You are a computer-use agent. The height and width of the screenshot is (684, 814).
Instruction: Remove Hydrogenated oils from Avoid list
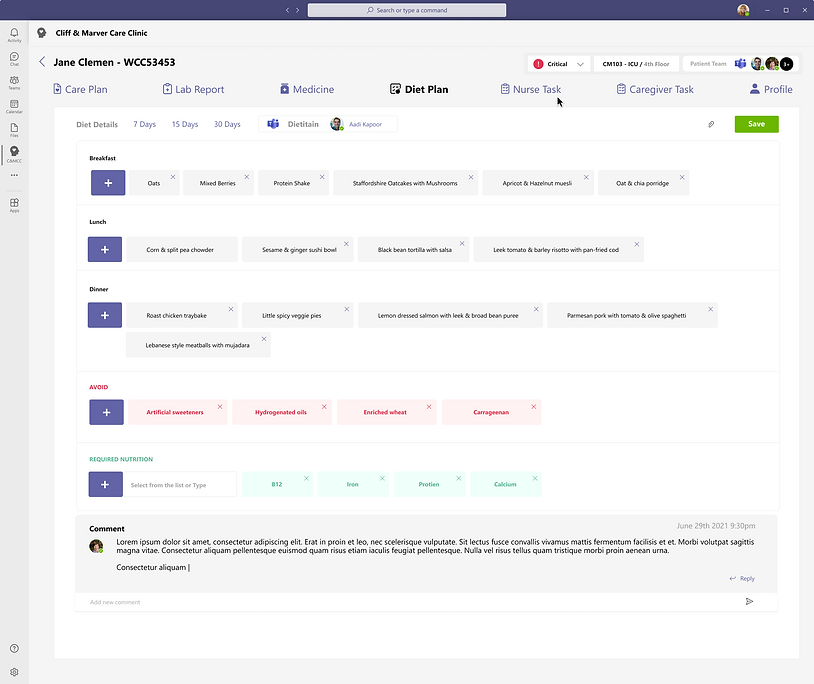pyautogui.click(x=324, y=406)
